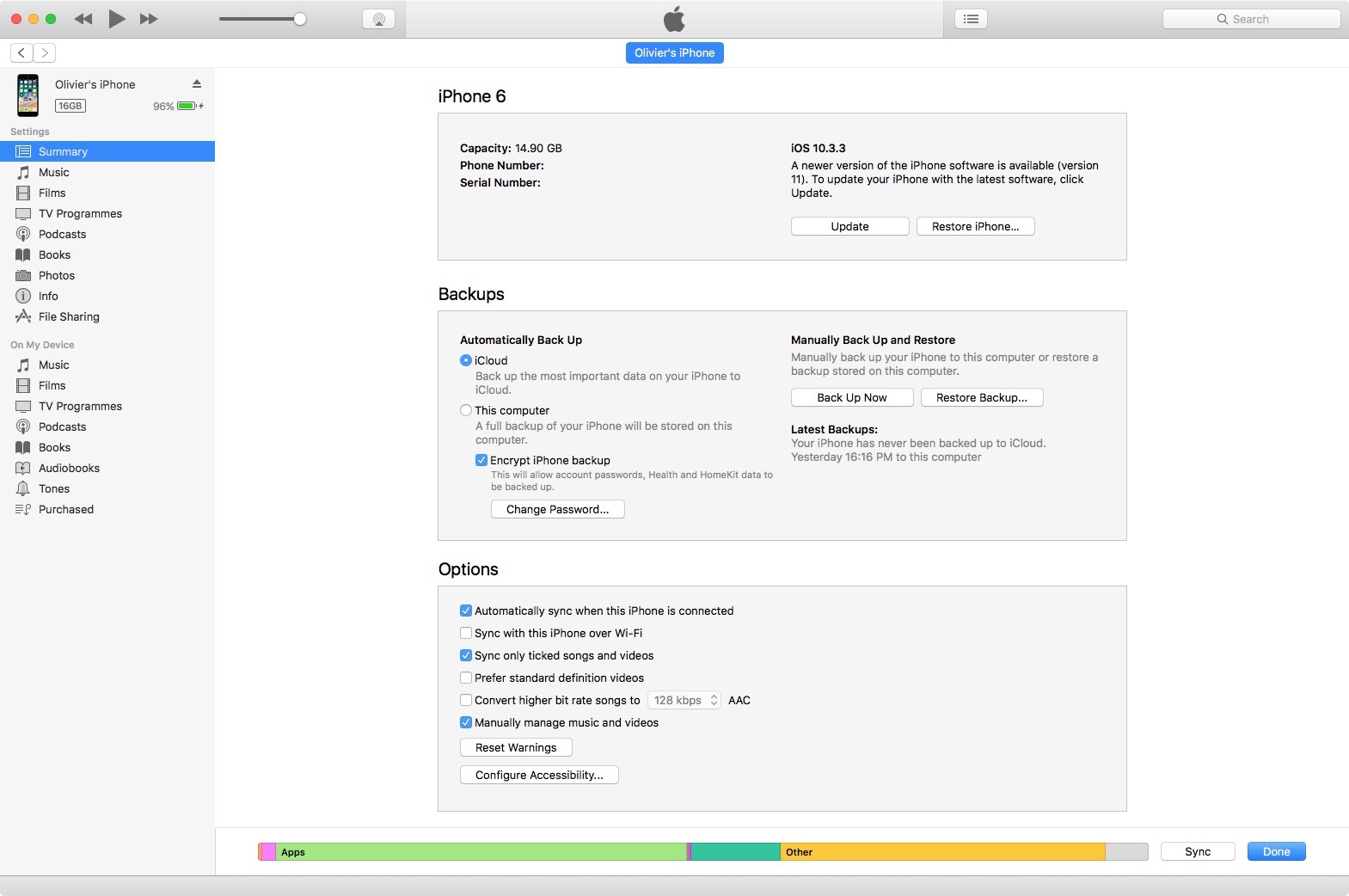
Task: Click the yellow Other storage segment
Action: point(943,852)
